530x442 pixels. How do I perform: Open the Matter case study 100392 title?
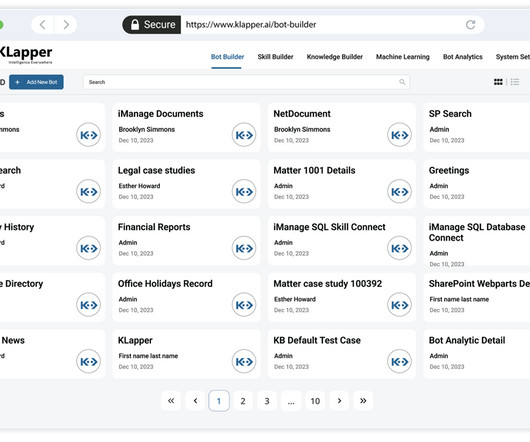(x=328, y=284)
